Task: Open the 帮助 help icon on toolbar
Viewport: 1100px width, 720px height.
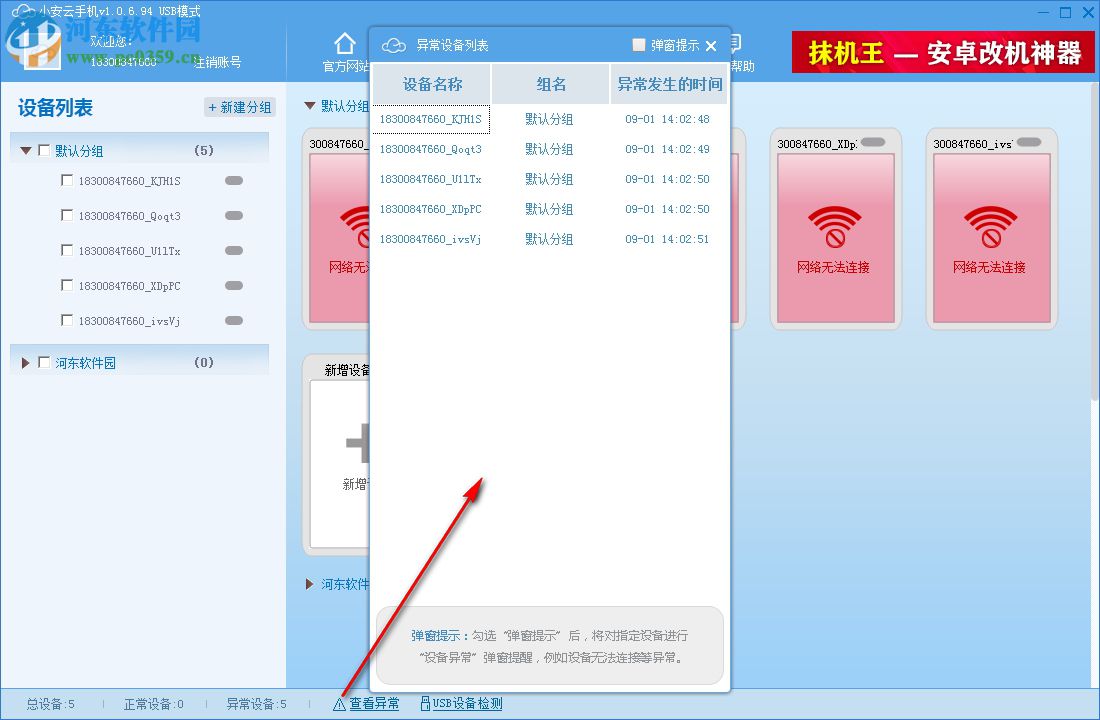Action: (736, 44)
